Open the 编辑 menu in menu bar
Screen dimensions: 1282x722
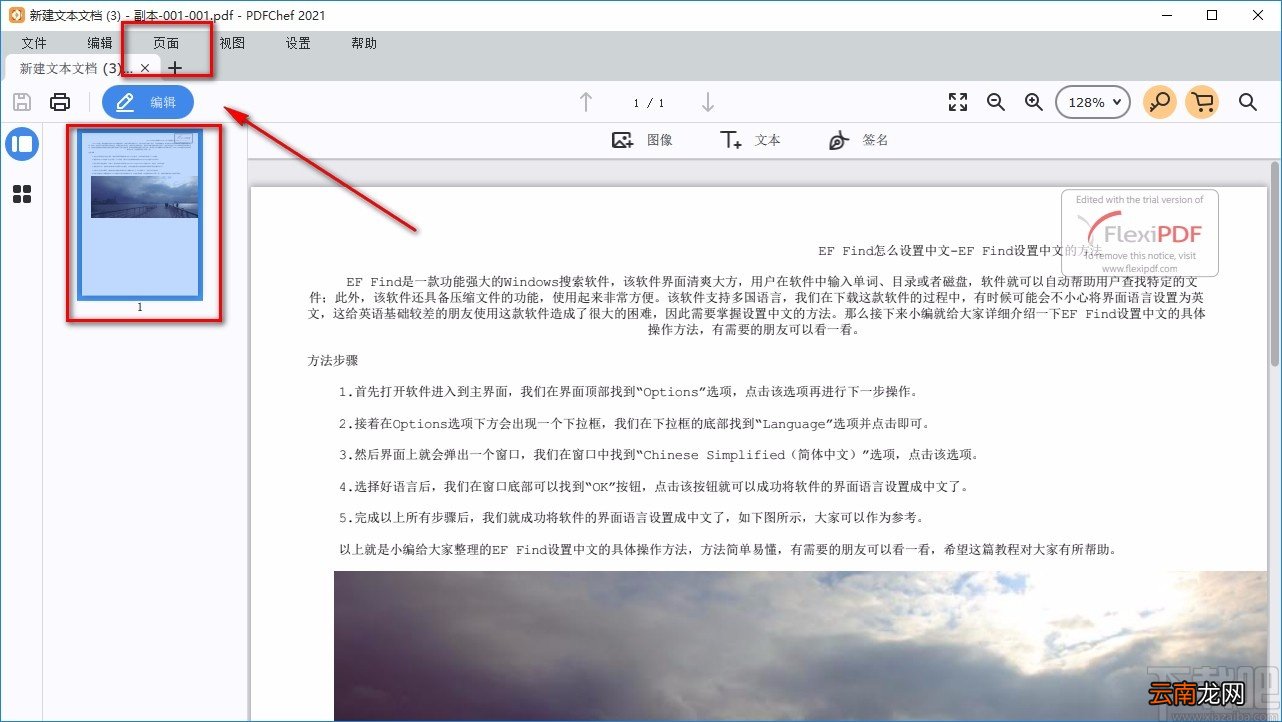tap(100, 43)
